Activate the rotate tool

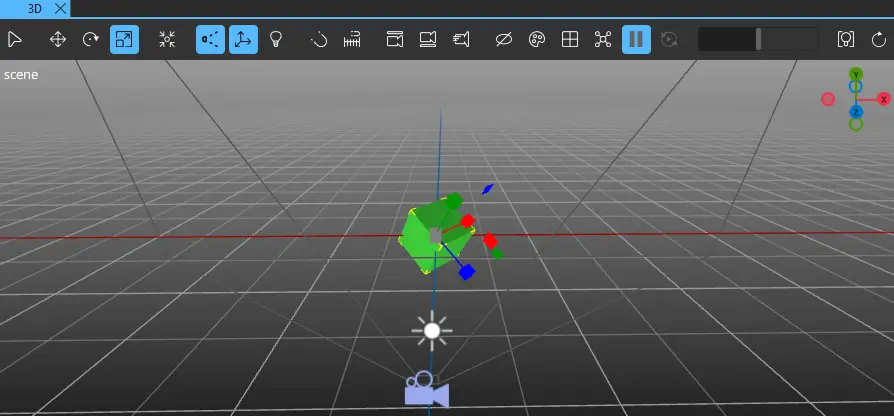90,40
